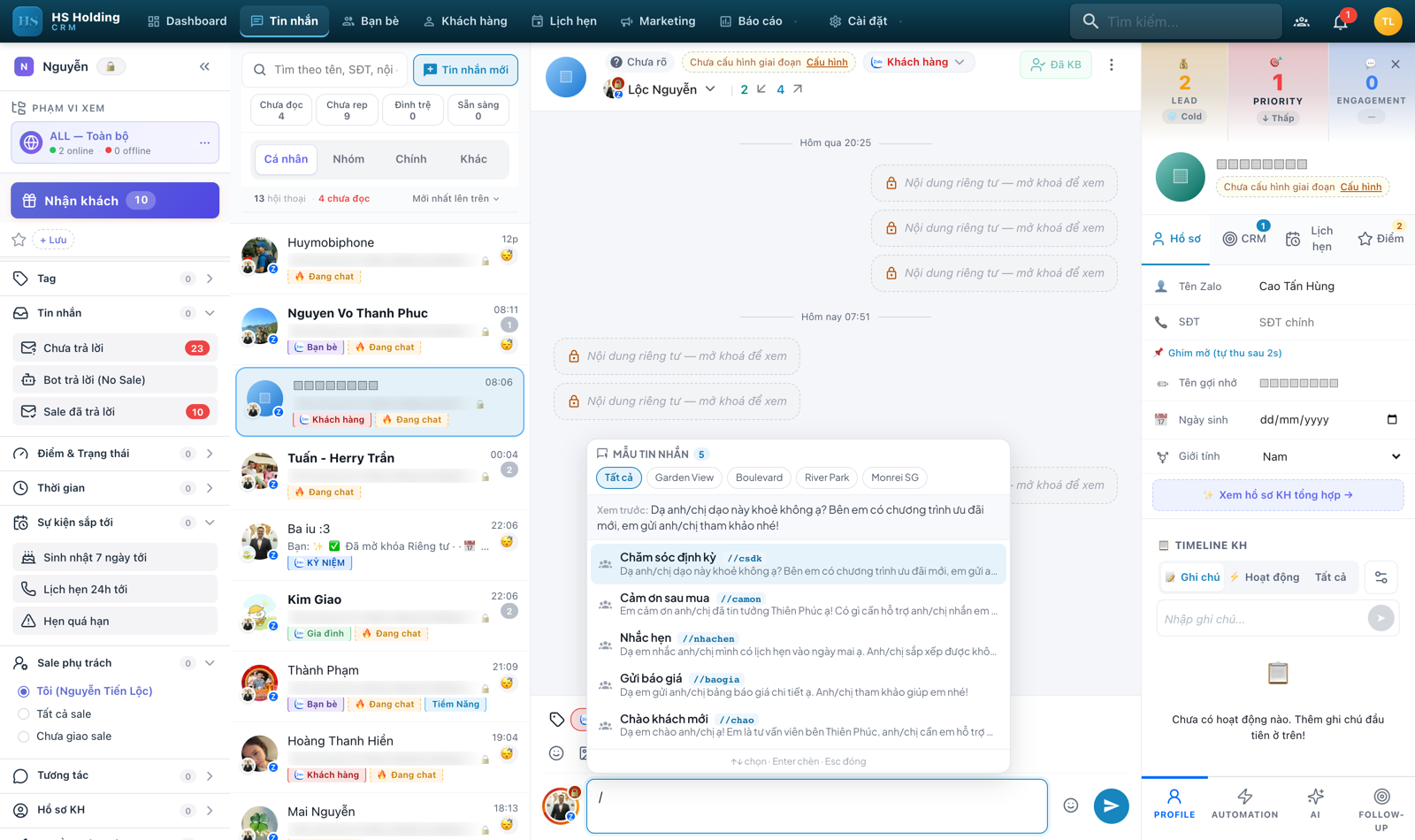The width and height of the screenshot is (1415, 840).
Task: Switch to CRM tab in customer panel
Action: (x=1244, y=239)
